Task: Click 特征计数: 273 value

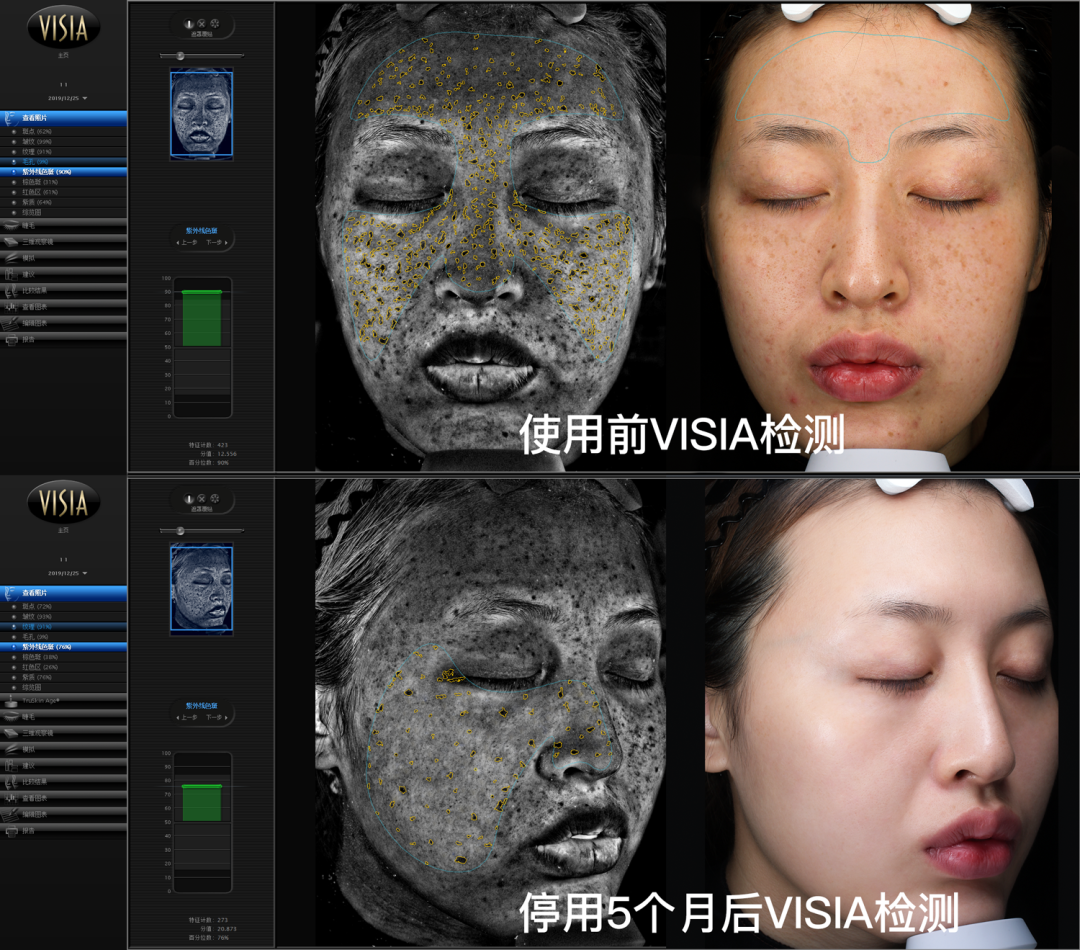Action: pos(208,920)
